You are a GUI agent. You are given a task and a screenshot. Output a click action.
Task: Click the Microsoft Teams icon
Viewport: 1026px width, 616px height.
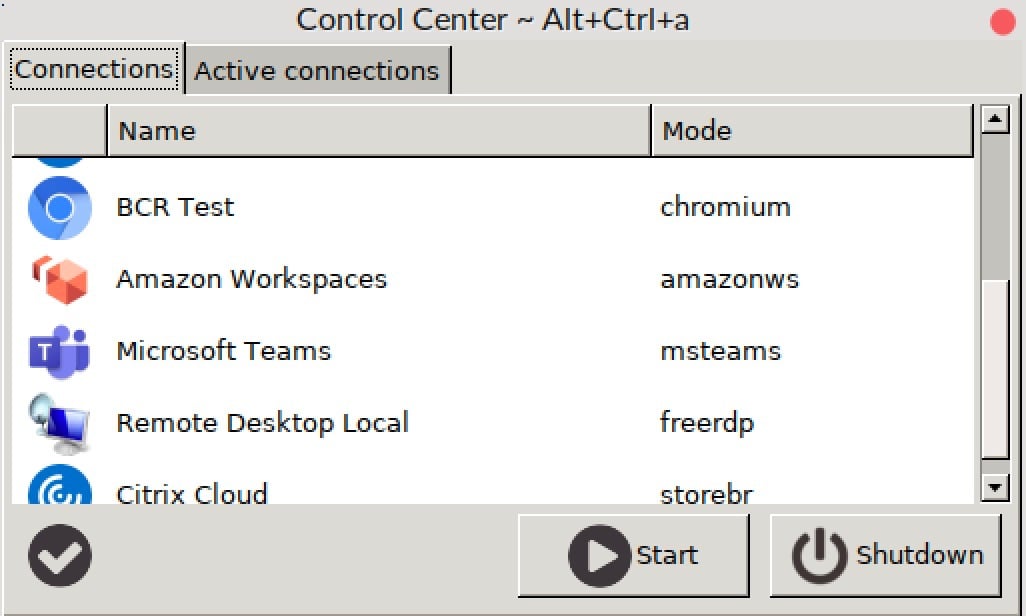(59, 351)
